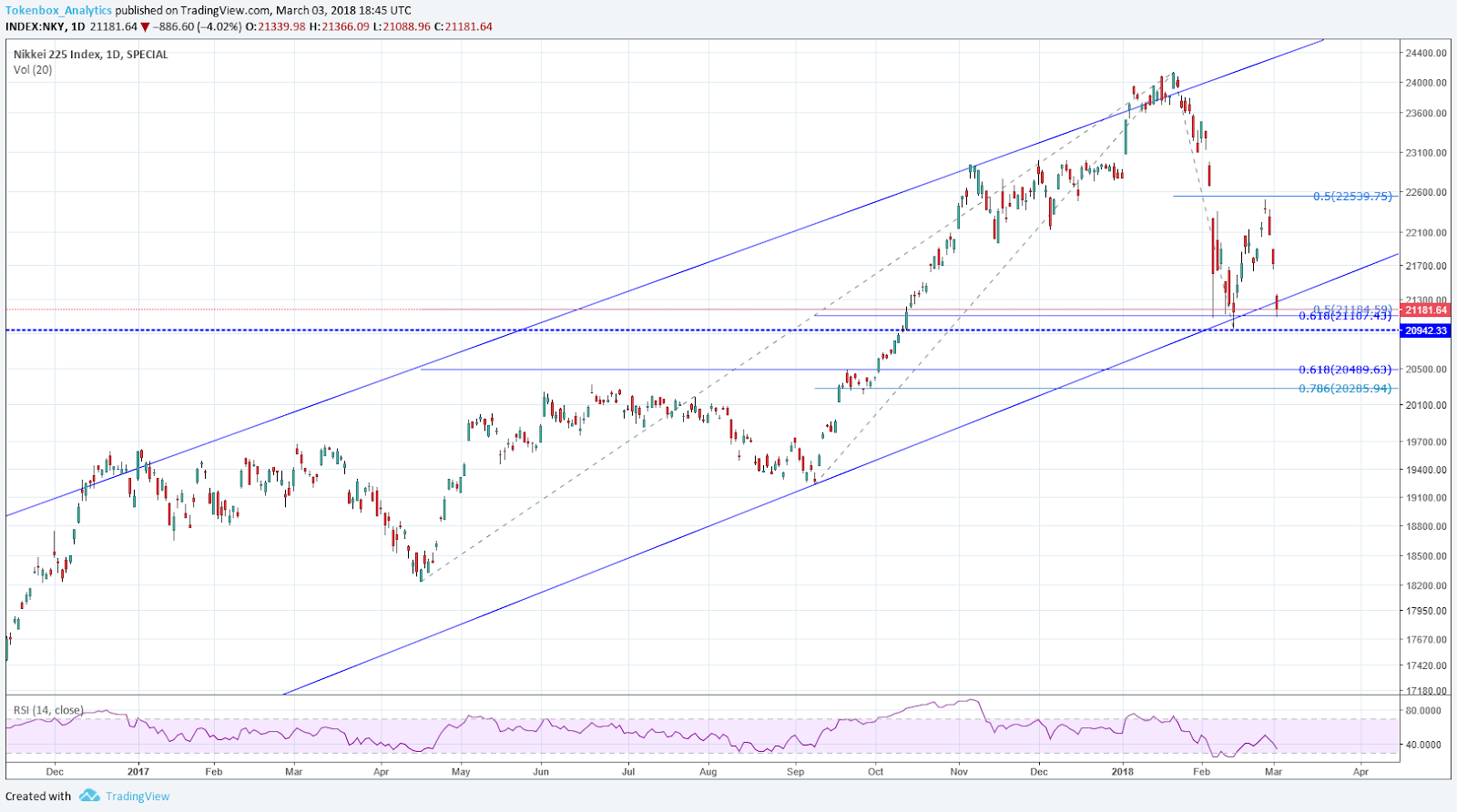The width and height of the screenshot is (1457, 812).
Task: Click the red down-arrow price change indicator
Action: point(145,27)
